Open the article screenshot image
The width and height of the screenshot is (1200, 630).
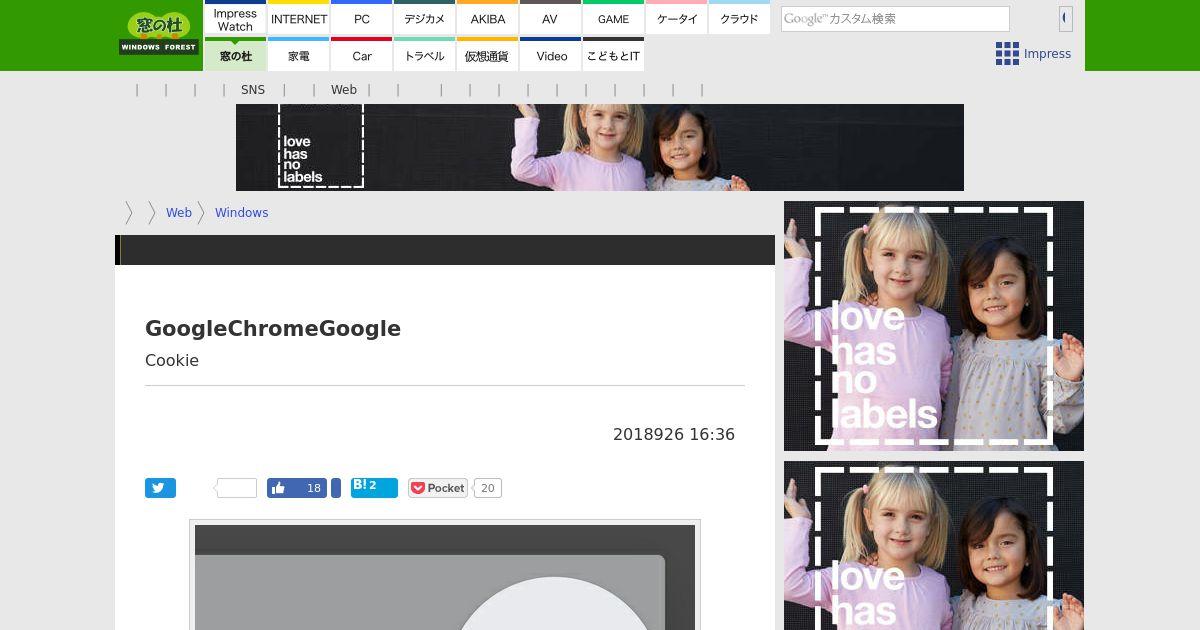click(x=445, y=577)
